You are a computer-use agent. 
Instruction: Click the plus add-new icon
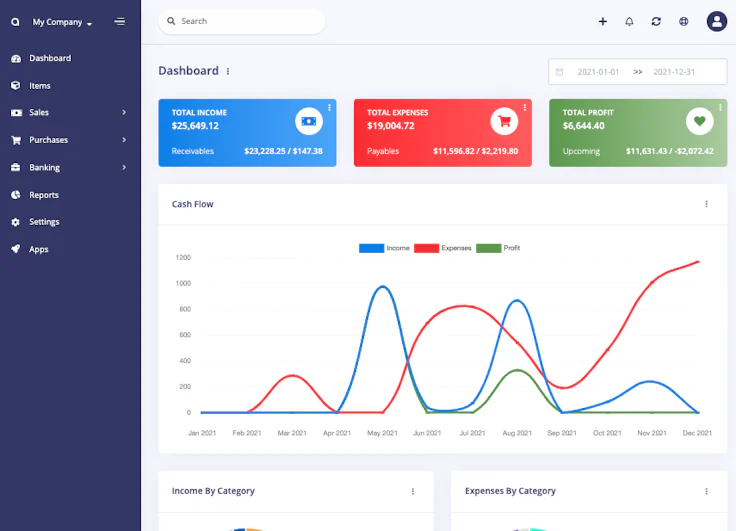coord(603,22)
